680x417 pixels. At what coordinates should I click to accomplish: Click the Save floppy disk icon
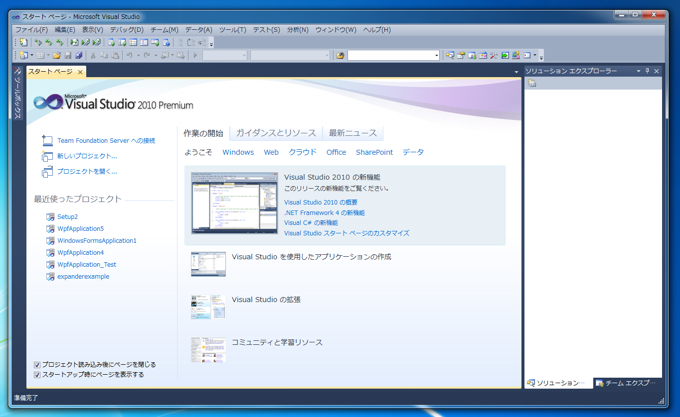(x=68, y=55)
